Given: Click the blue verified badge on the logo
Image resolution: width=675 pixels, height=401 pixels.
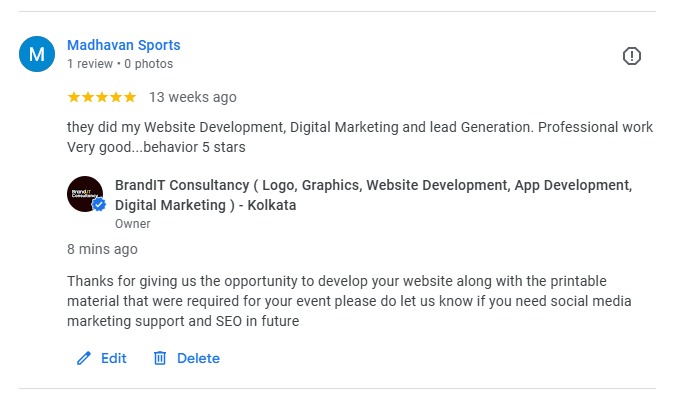Looking at the screenshot, I should coord(99,205).
